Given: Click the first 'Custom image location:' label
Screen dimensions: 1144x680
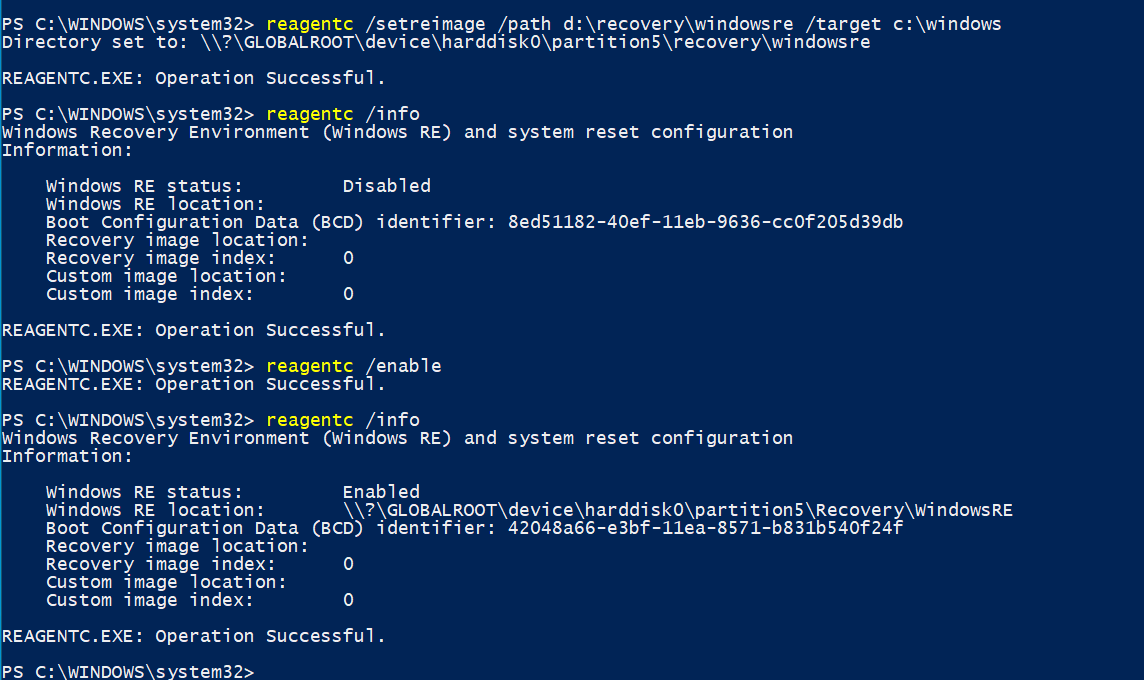Looking at the screenshot, I should point(166,276).
